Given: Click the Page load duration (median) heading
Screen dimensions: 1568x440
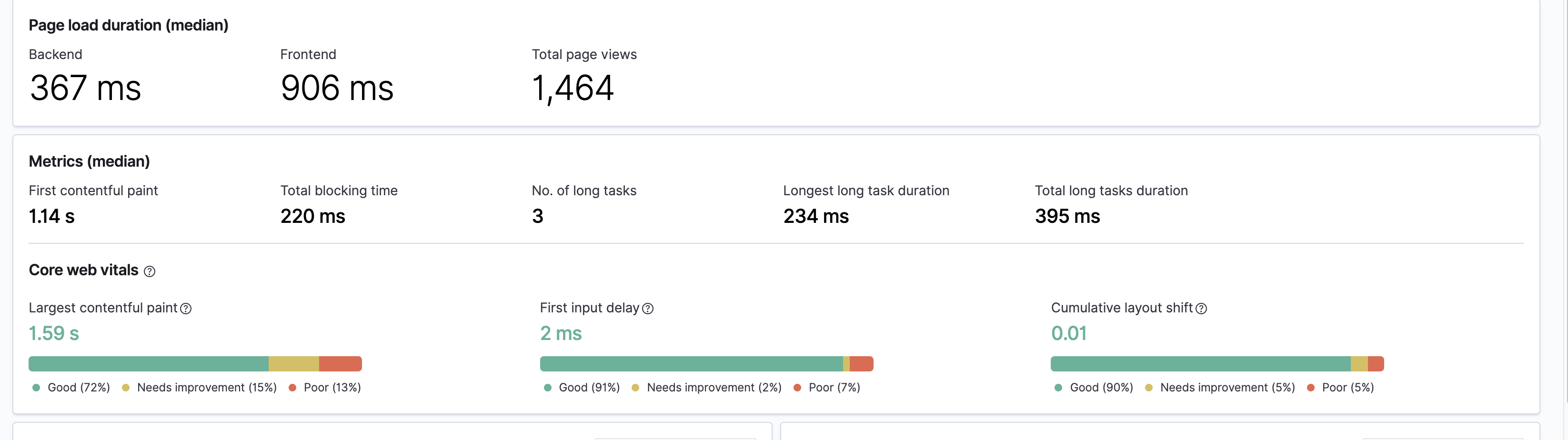Looking at the screenshot, I should pos(129,26).
